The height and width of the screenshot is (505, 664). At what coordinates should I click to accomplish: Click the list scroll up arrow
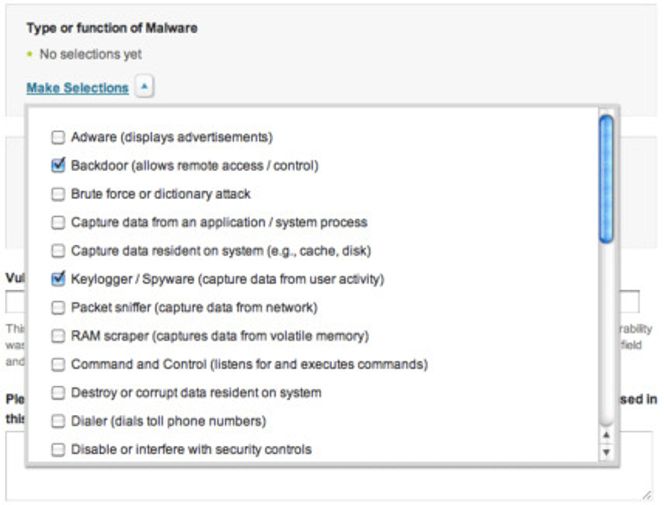click(x=605, y=435)
